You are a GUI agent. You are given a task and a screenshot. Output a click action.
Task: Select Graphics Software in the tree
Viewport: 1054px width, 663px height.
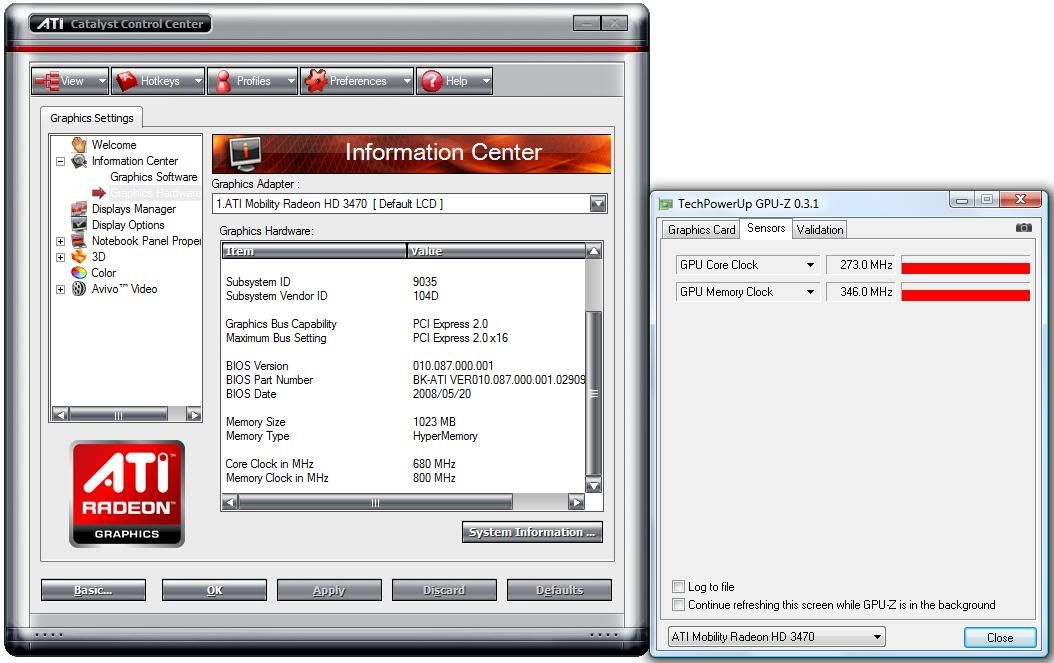pos(153,177)
